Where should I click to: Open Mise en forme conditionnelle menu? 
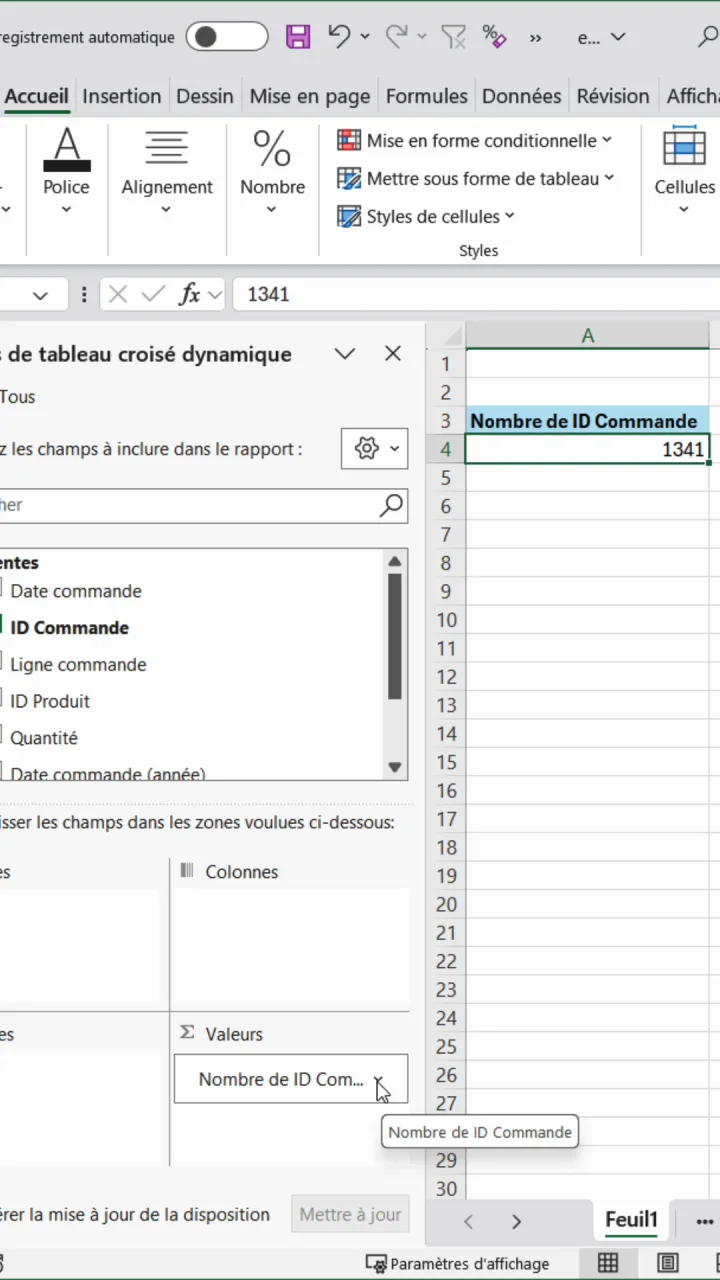[474, 141]
